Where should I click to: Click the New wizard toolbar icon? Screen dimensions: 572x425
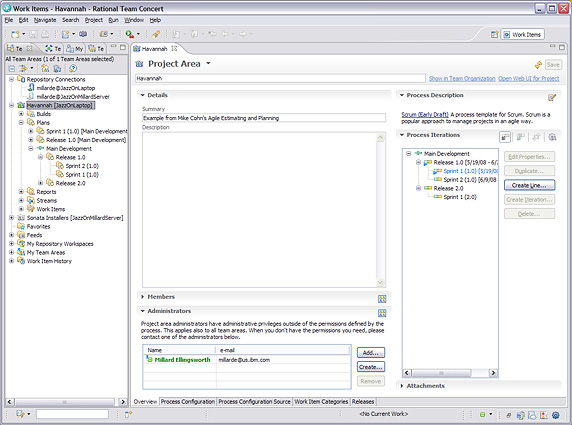[x=15, y=34]
